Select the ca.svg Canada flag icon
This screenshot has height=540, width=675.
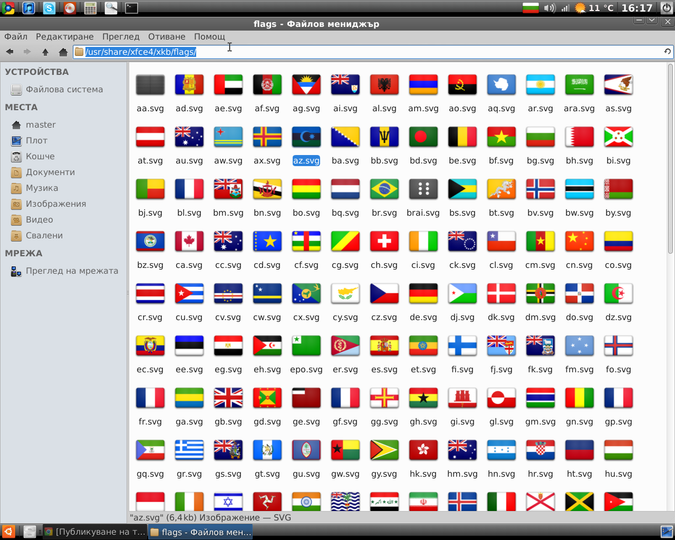pos(189,242)
